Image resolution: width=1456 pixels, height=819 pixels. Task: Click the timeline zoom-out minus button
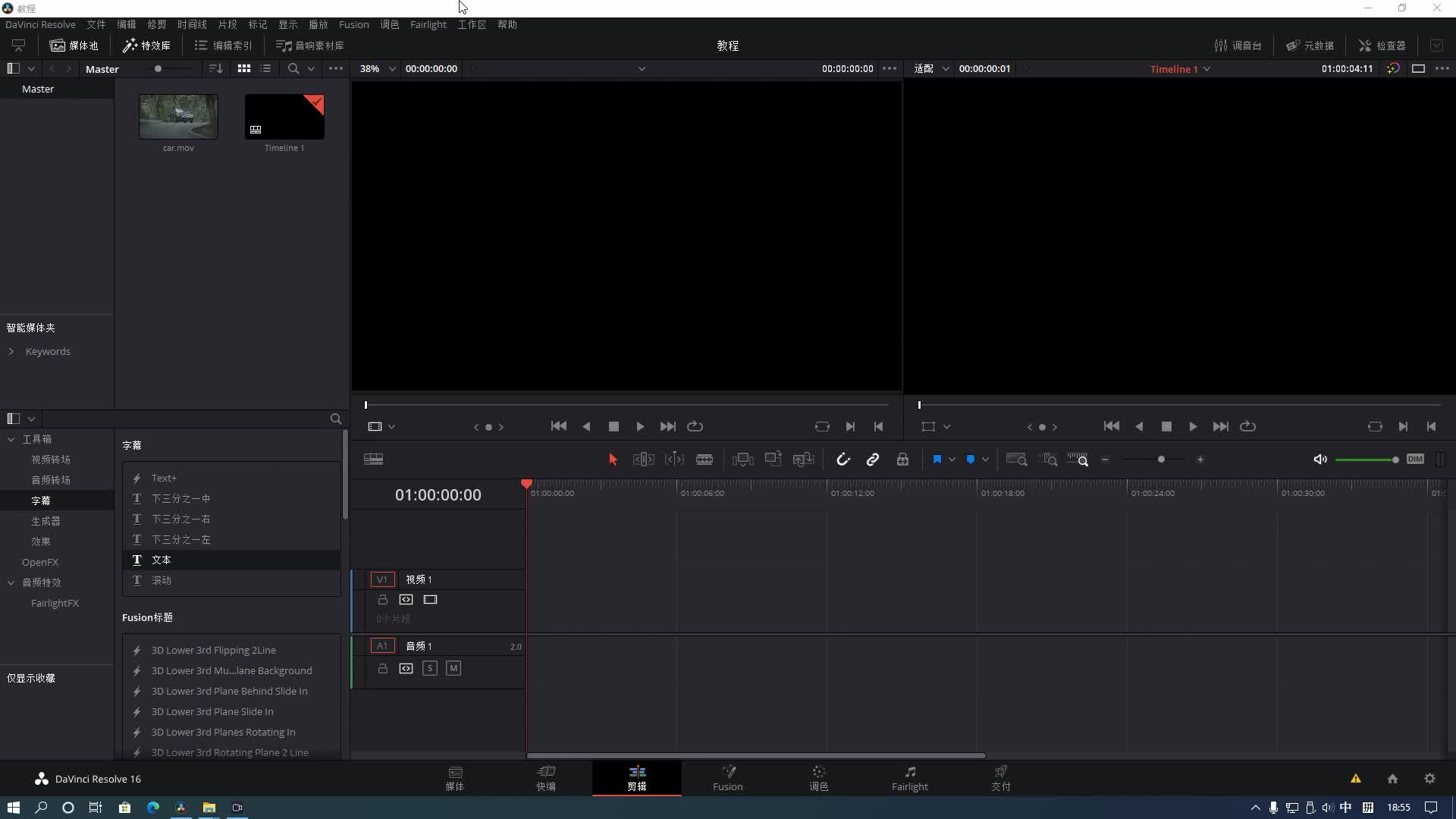coord(1105,460)
